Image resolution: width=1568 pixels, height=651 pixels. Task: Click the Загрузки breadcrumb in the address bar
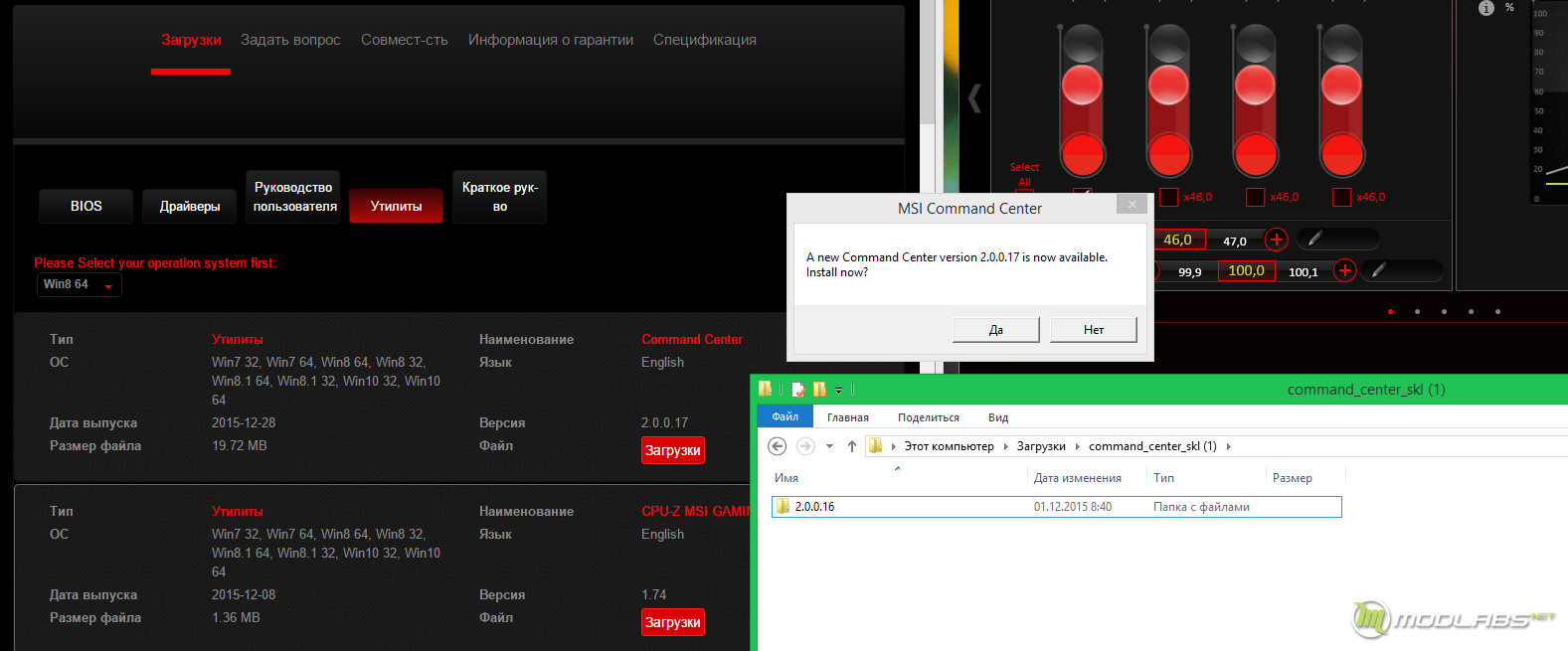(1041, 446)
